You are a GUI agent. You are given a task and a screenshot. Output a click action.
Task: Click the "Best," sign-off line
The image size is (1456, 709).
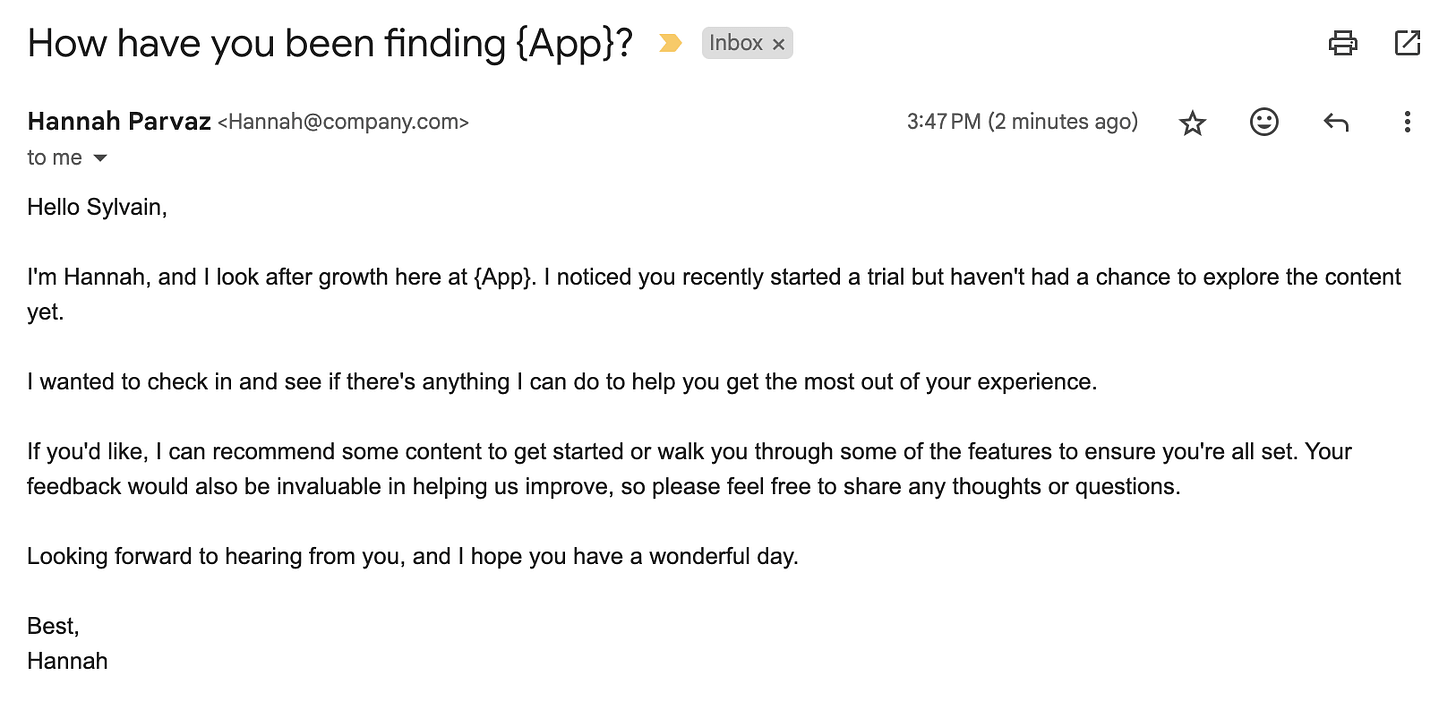[x=53, y=627]
